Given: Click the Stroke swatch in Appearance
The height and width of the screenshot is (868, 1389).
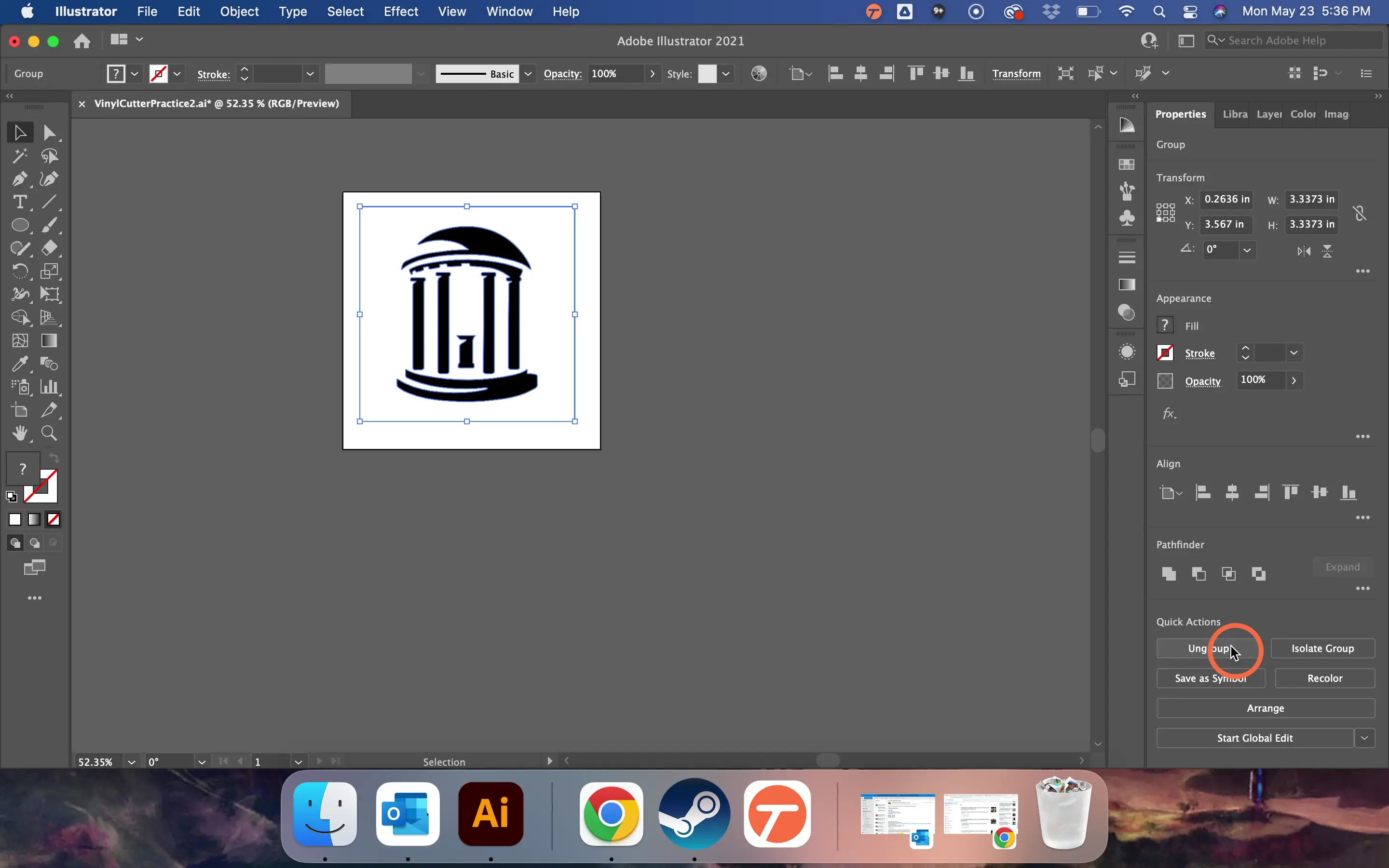Looking at the screenshot, I should (1165, 353).
